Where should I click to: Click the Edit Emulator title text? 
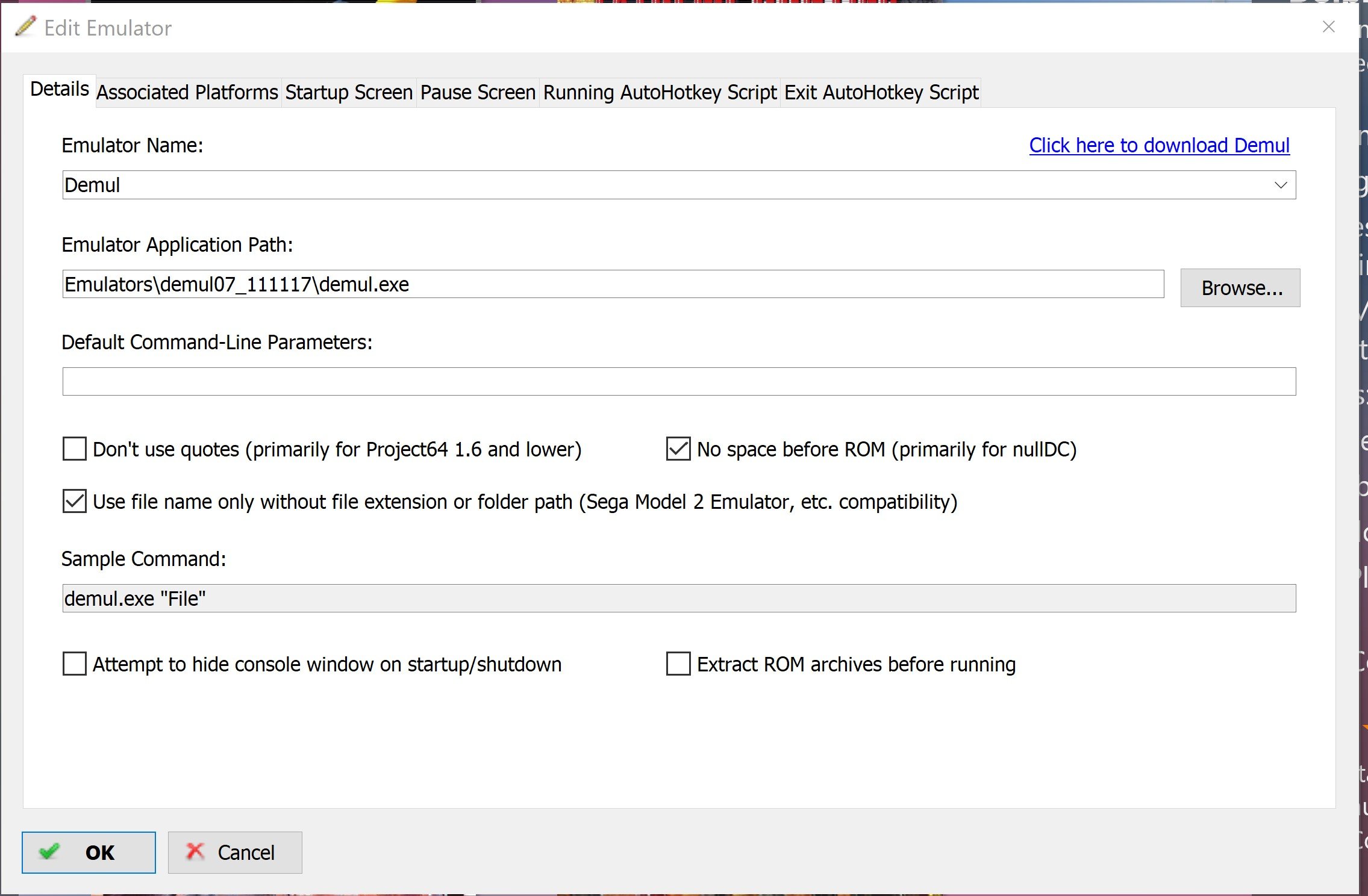point(108,28)
